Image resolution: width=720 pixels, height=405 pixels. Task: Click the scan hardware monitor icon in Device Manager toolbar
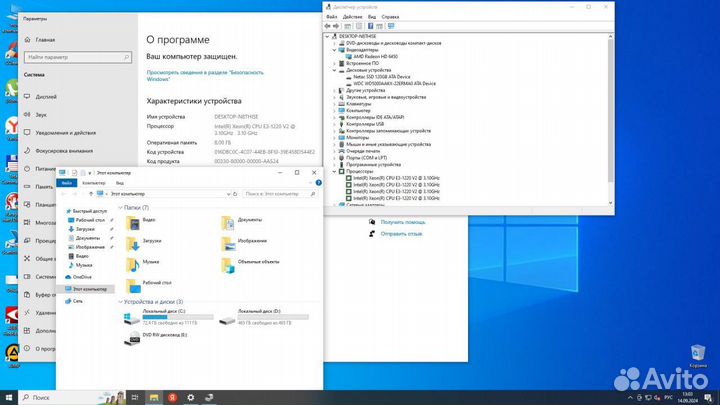click(391, 26)
